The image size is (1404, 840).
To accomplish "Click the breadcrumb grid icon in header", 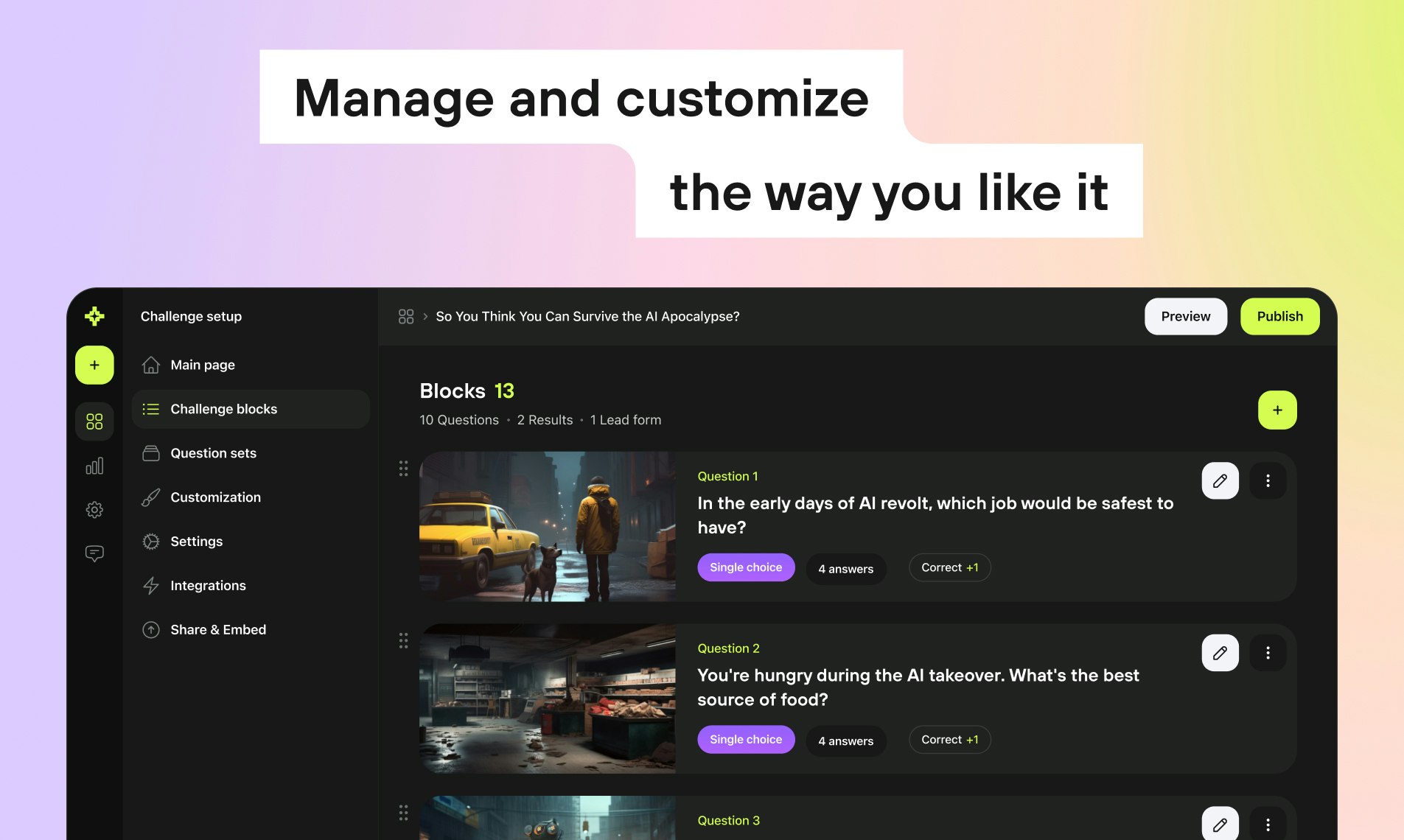I will [x=406, y=316].
